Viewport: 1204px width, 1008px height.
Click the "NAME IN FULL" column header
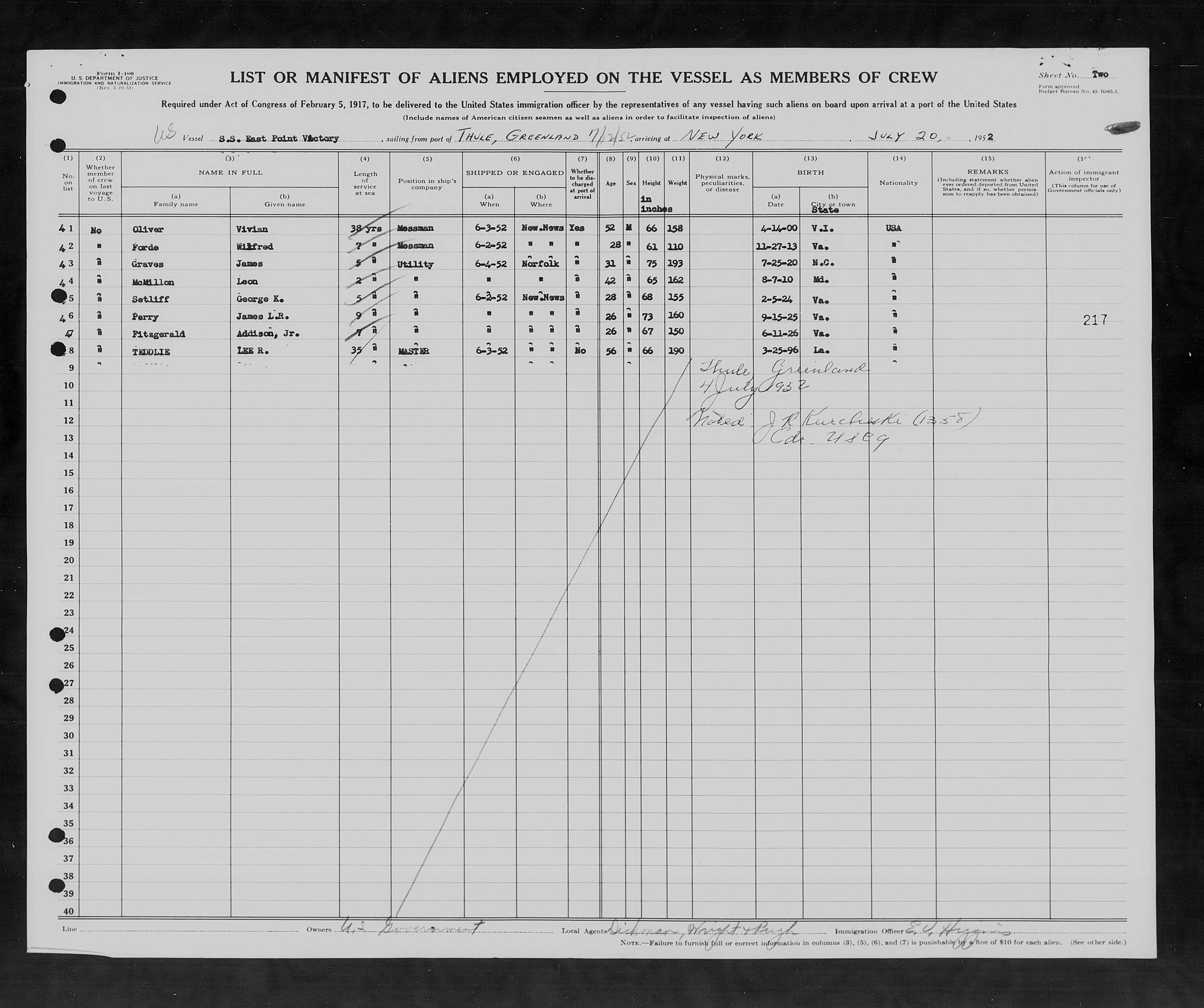(x=230, y=172)
